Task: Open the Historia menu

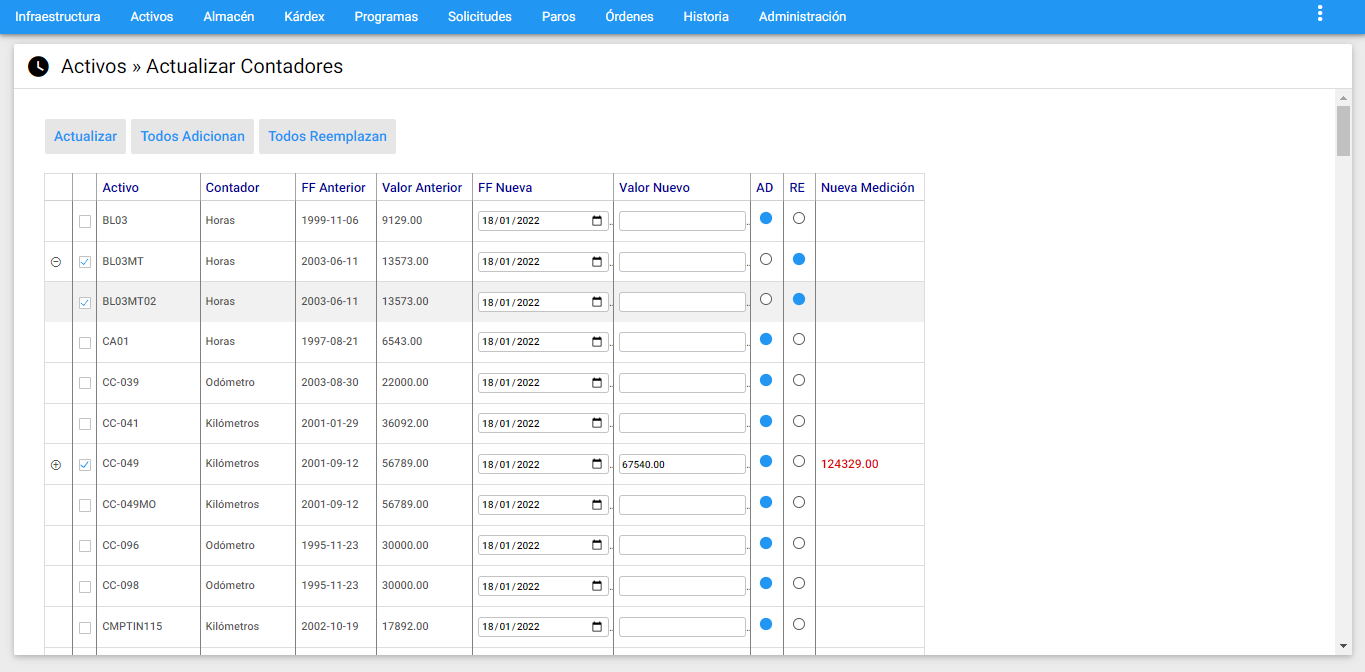Action: [x=706, y=17]
